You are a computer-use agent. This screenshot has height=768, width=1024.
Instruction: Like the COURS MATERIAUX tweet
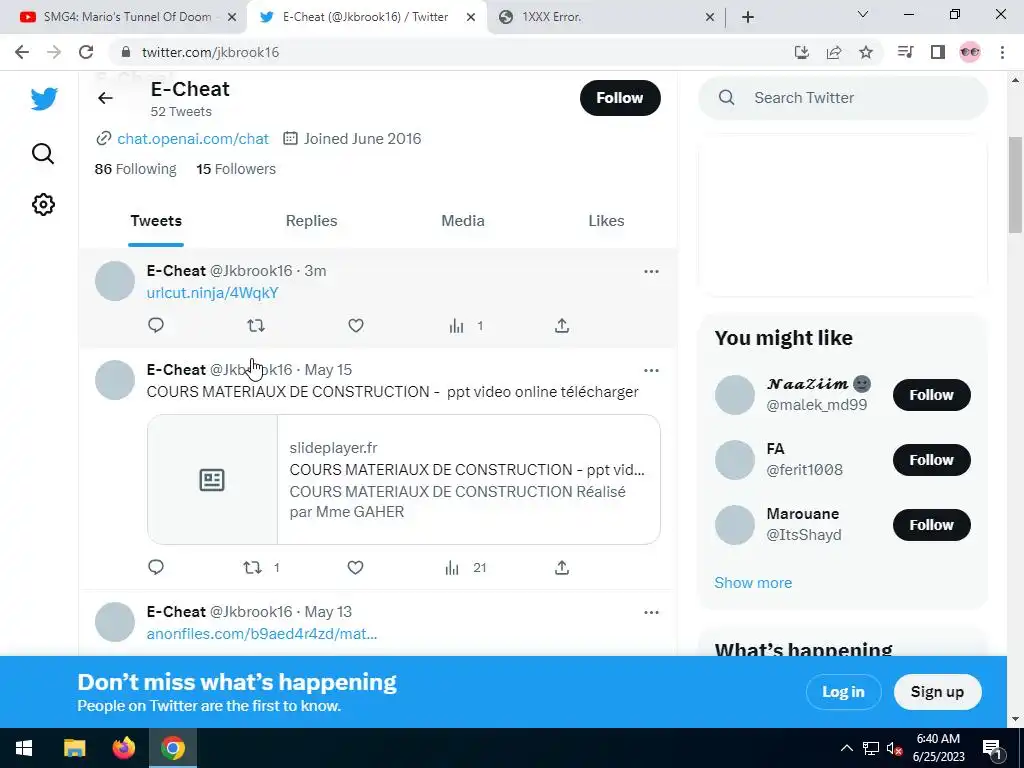[355, 568]
